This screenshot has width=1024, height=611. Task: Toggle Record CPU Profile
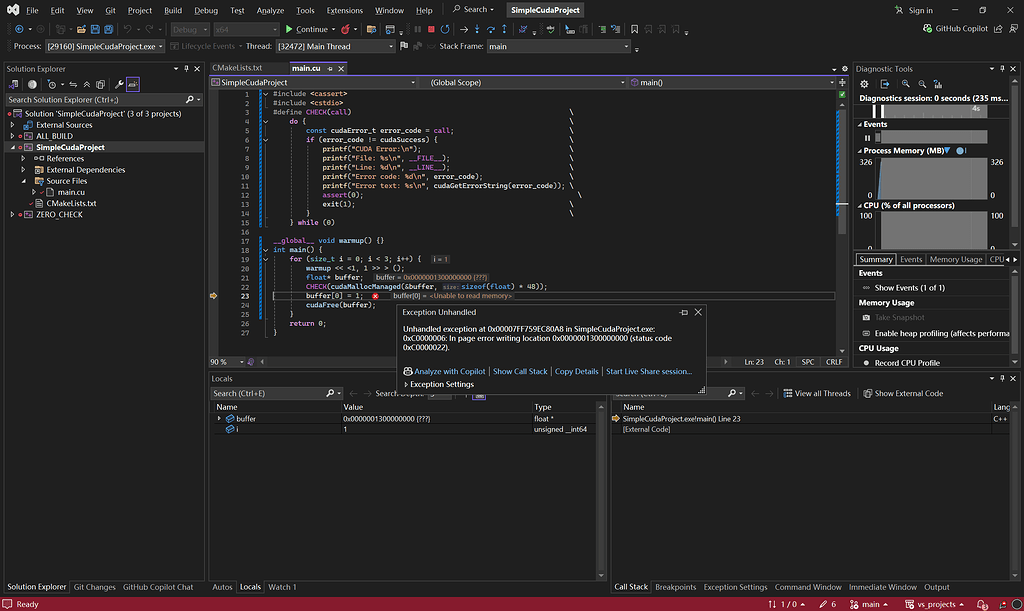click(907, 362)
